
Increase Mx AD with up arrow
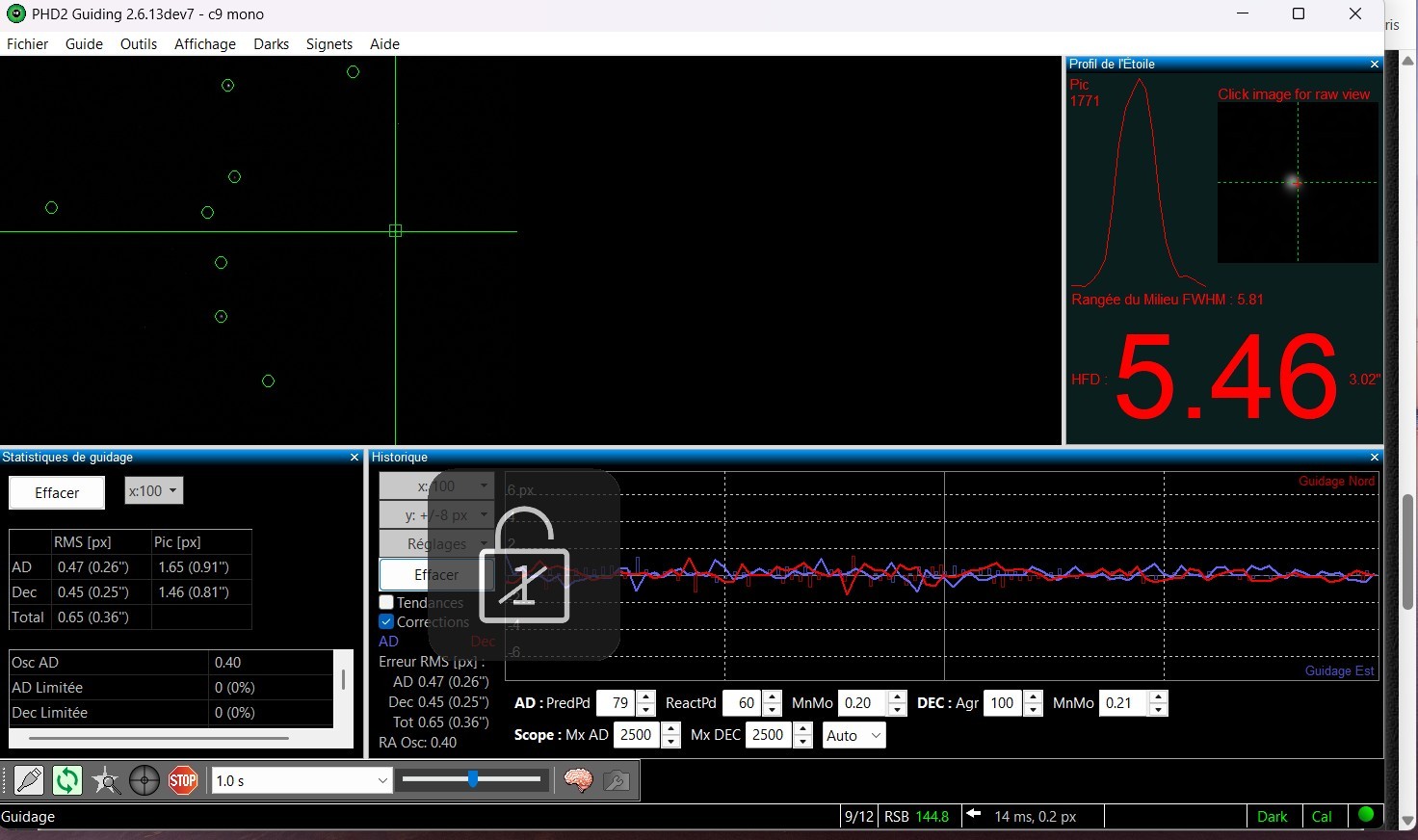pyautogui.click(x=671, y=728)
